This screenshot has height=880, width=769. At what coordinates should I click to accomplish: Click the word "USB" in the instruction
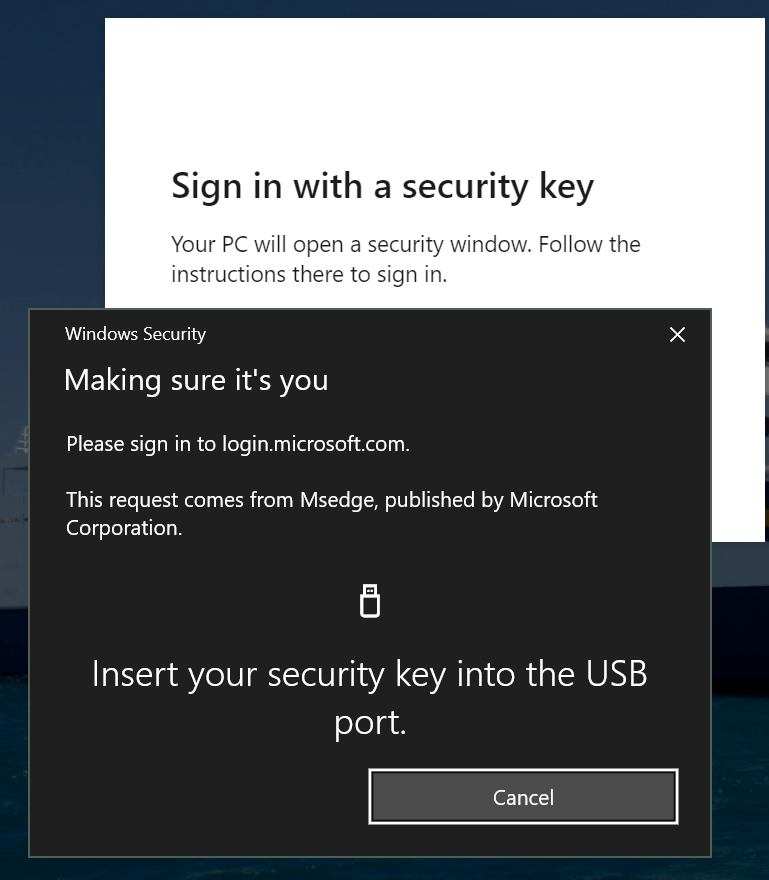tap(610, 674)
